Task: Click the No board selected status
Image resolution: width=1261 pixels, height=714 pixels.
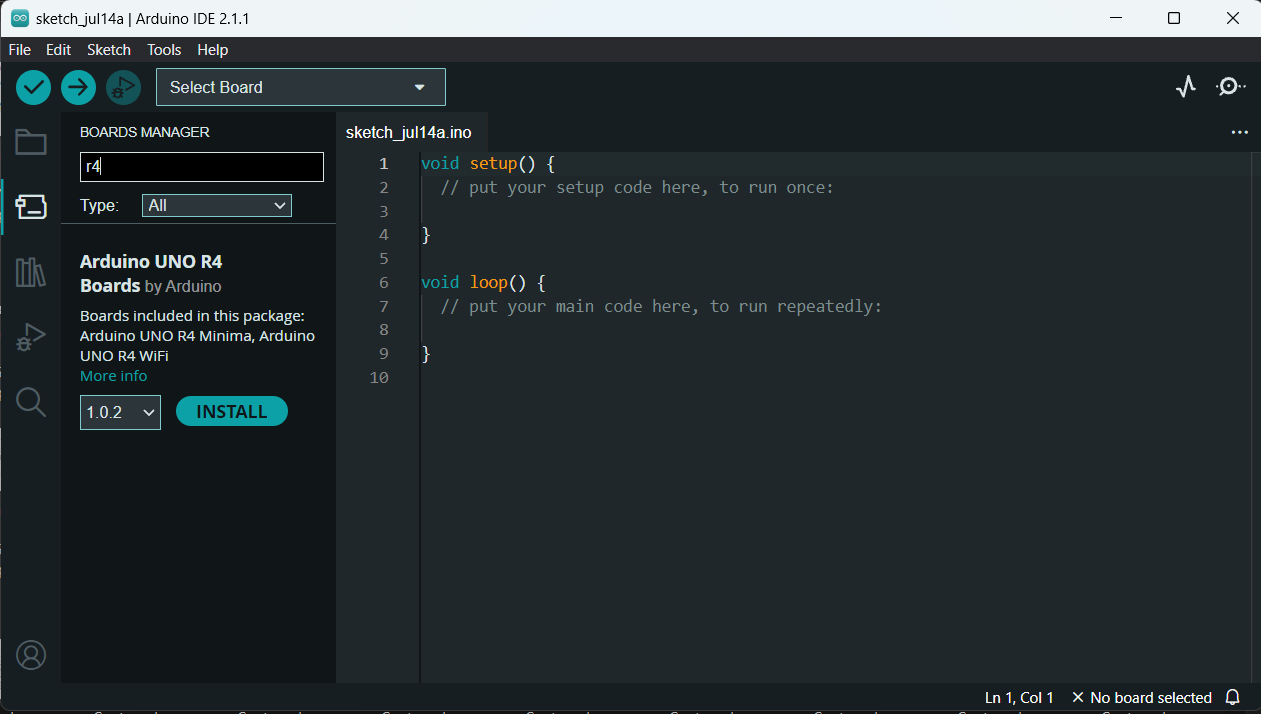Action: (x=1141, y=697)
